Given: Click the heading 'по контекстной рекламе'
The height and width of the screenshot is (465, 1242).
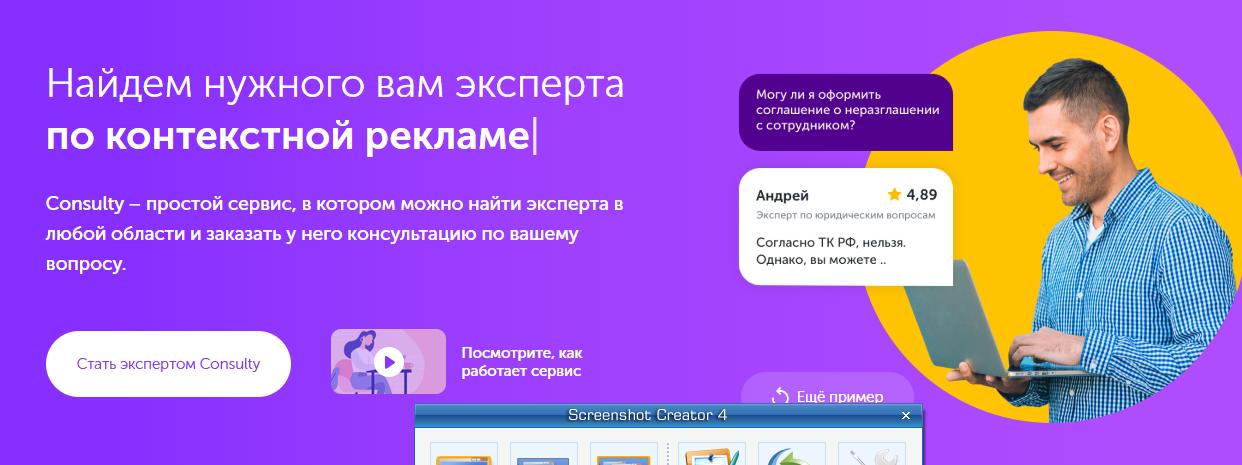Looking at the screenshot, I should pos(288,136).
